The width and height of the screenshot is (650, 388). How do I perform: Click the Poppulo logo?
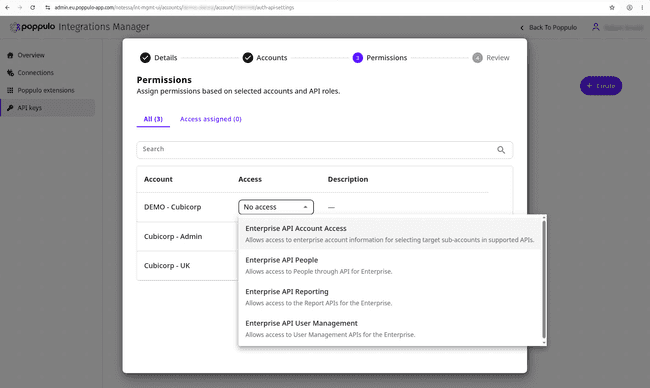pos(32,27)
